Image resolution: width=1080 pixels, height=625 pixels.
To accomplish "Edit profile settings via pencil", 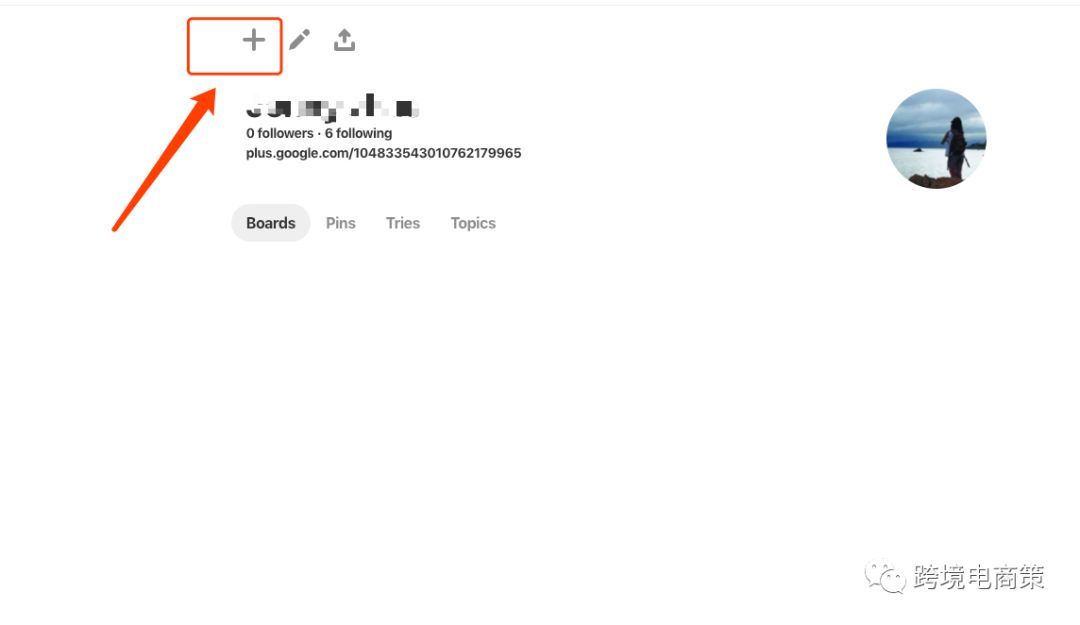I will 300,40.
